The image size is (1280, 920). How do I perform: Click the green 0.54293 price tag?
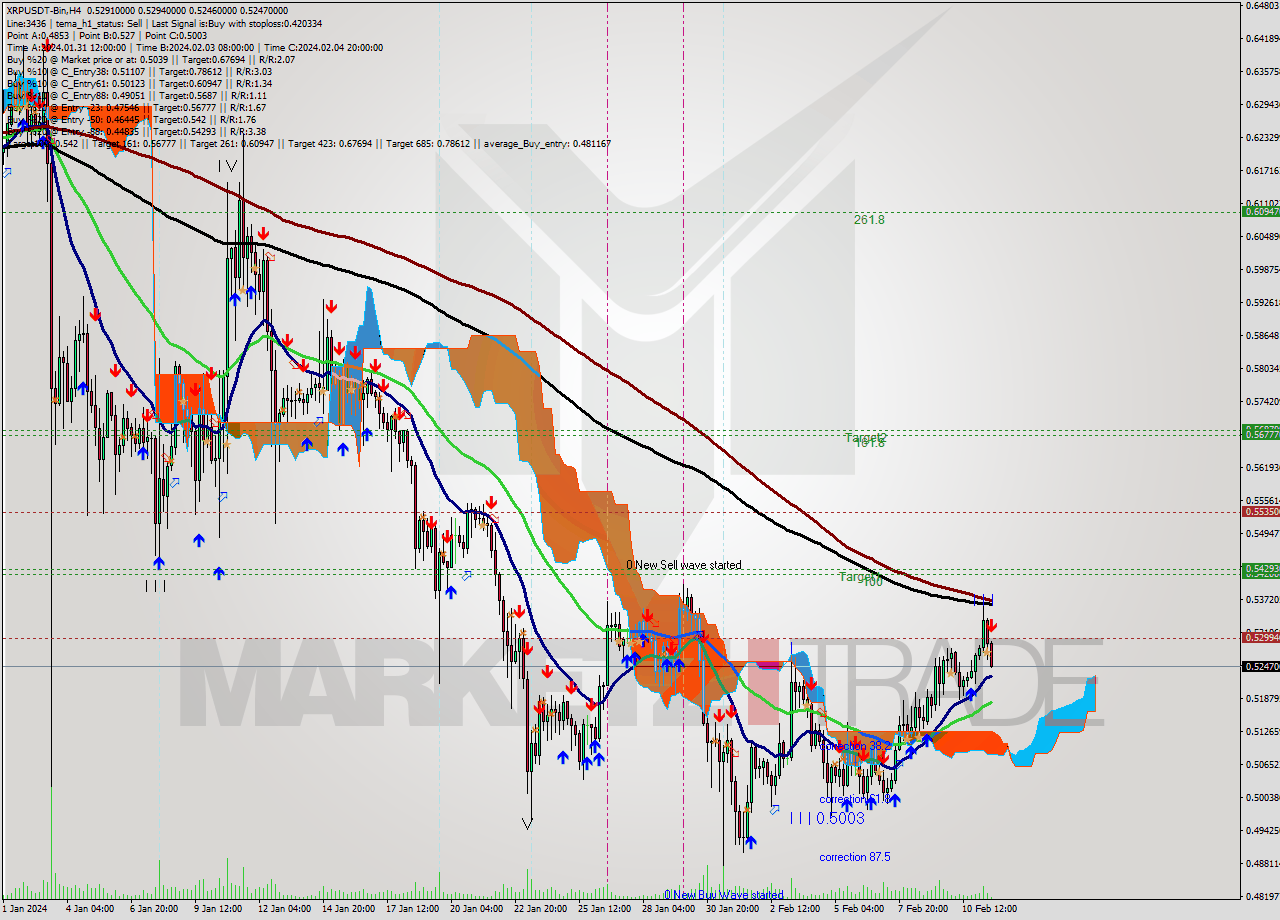pyautogui.click(x=1260, y=568)
